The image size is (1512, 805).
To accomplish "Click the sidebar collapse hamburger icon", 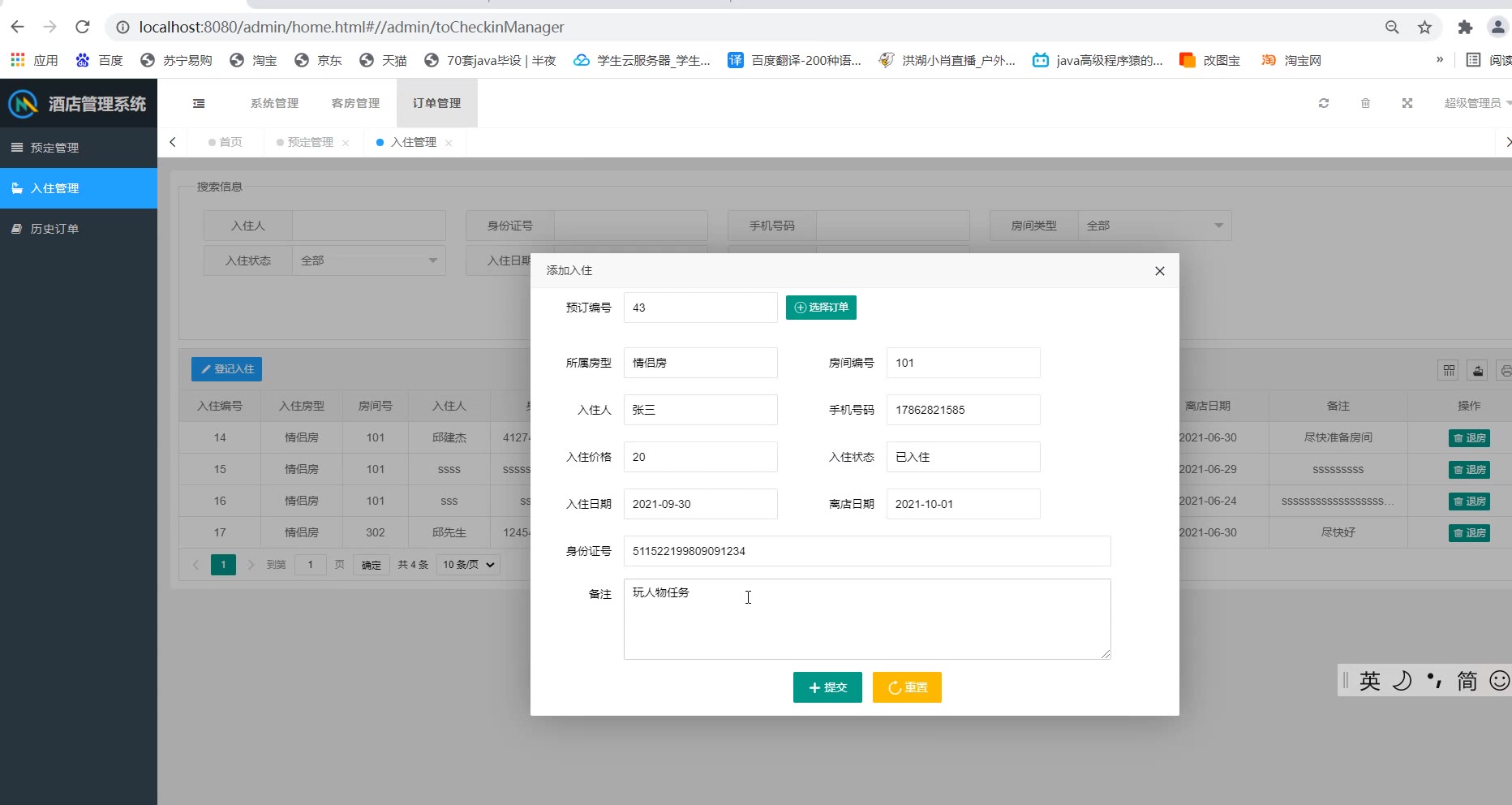I will (x=199, y=103).
